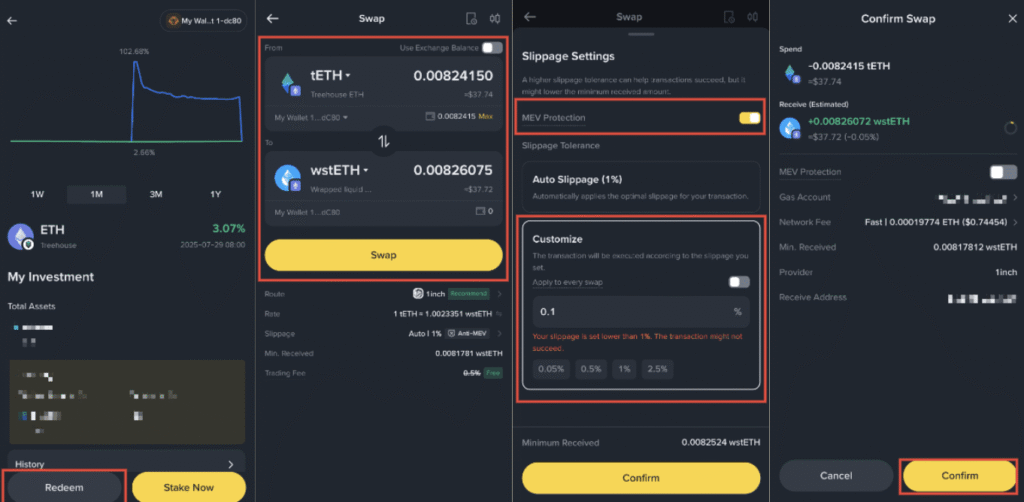Tap the Max label beside the tETH balance

click(x=485, y=116)
